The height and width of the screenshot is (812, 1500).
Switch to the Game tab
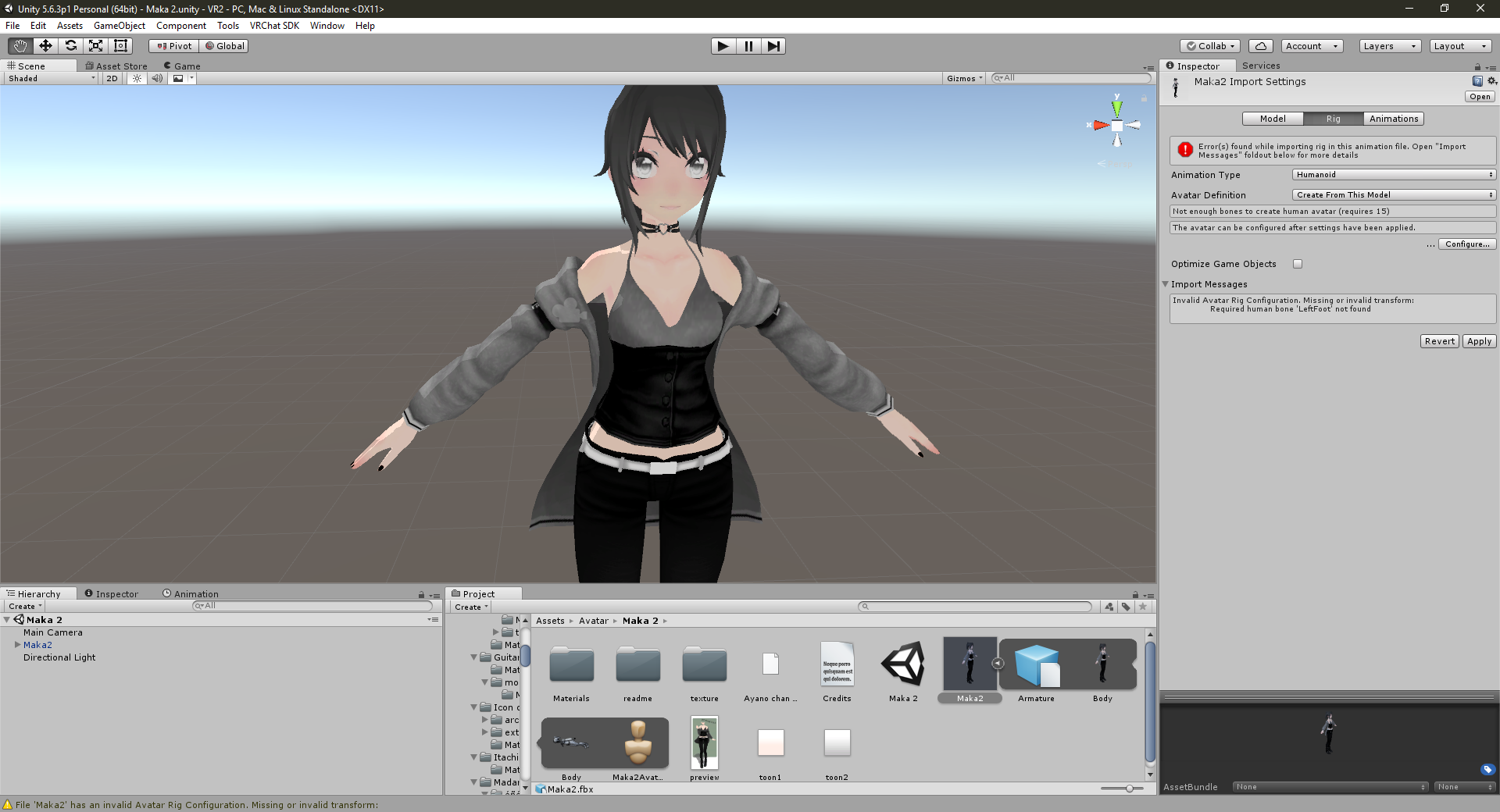(182, 66)
